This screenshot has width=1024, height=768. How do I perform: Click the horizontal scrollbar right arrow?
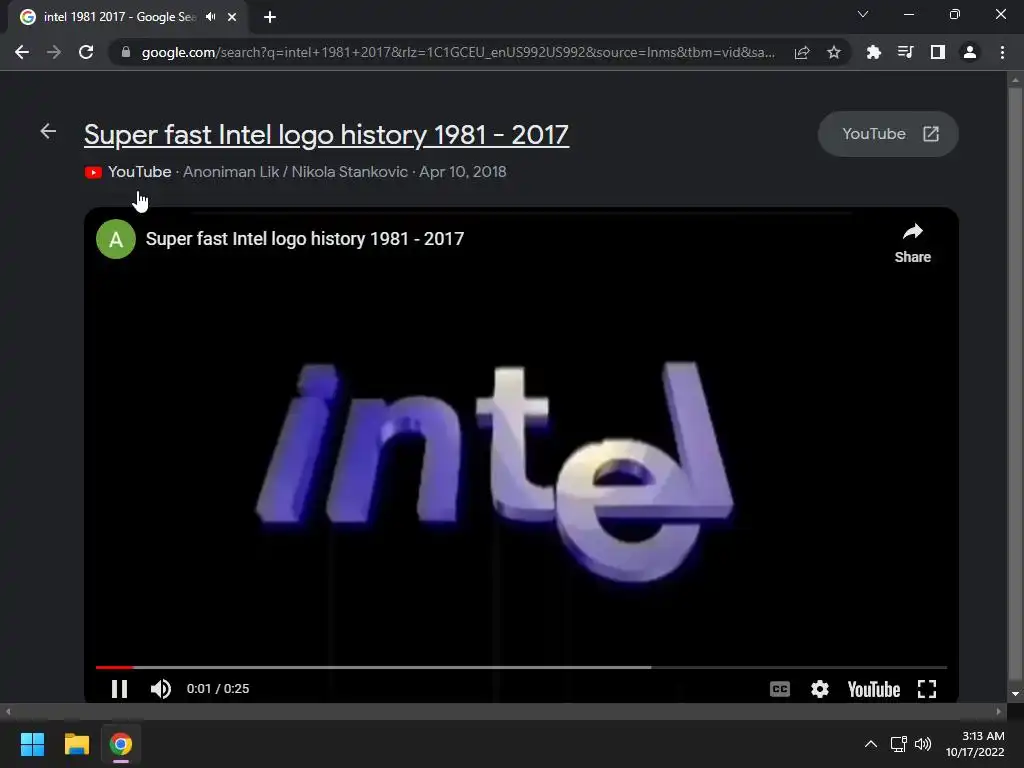[999, 712]
